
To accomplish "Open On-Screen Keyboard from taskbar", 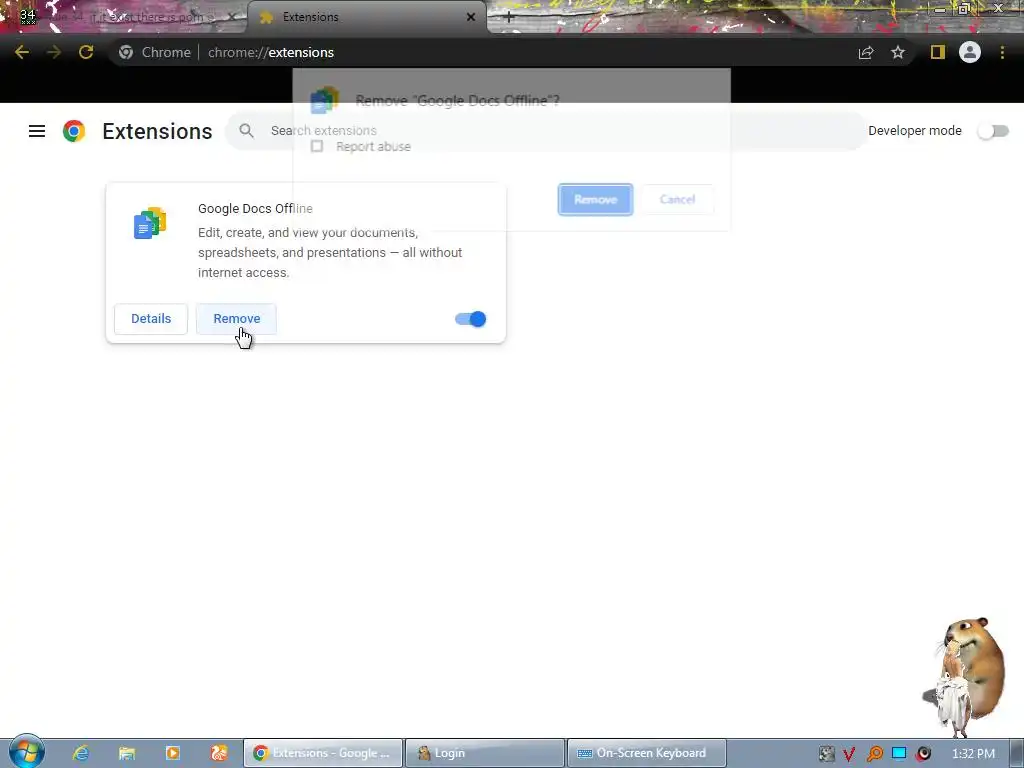I will pos(647,753).
